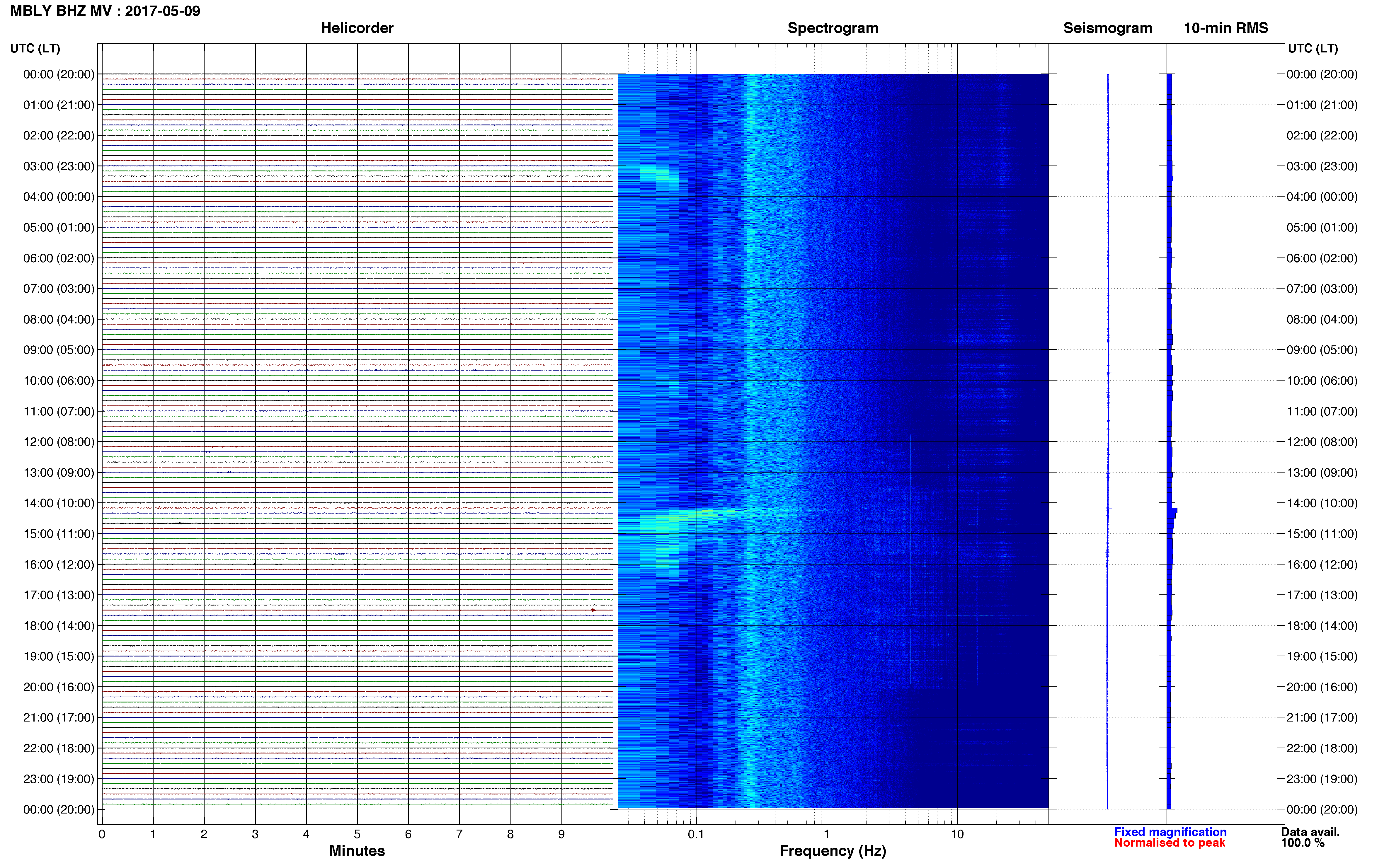Click the '7' minutes tick label
The width and height of the screenshot is (1389, 868).
click(x=459, y=834)
